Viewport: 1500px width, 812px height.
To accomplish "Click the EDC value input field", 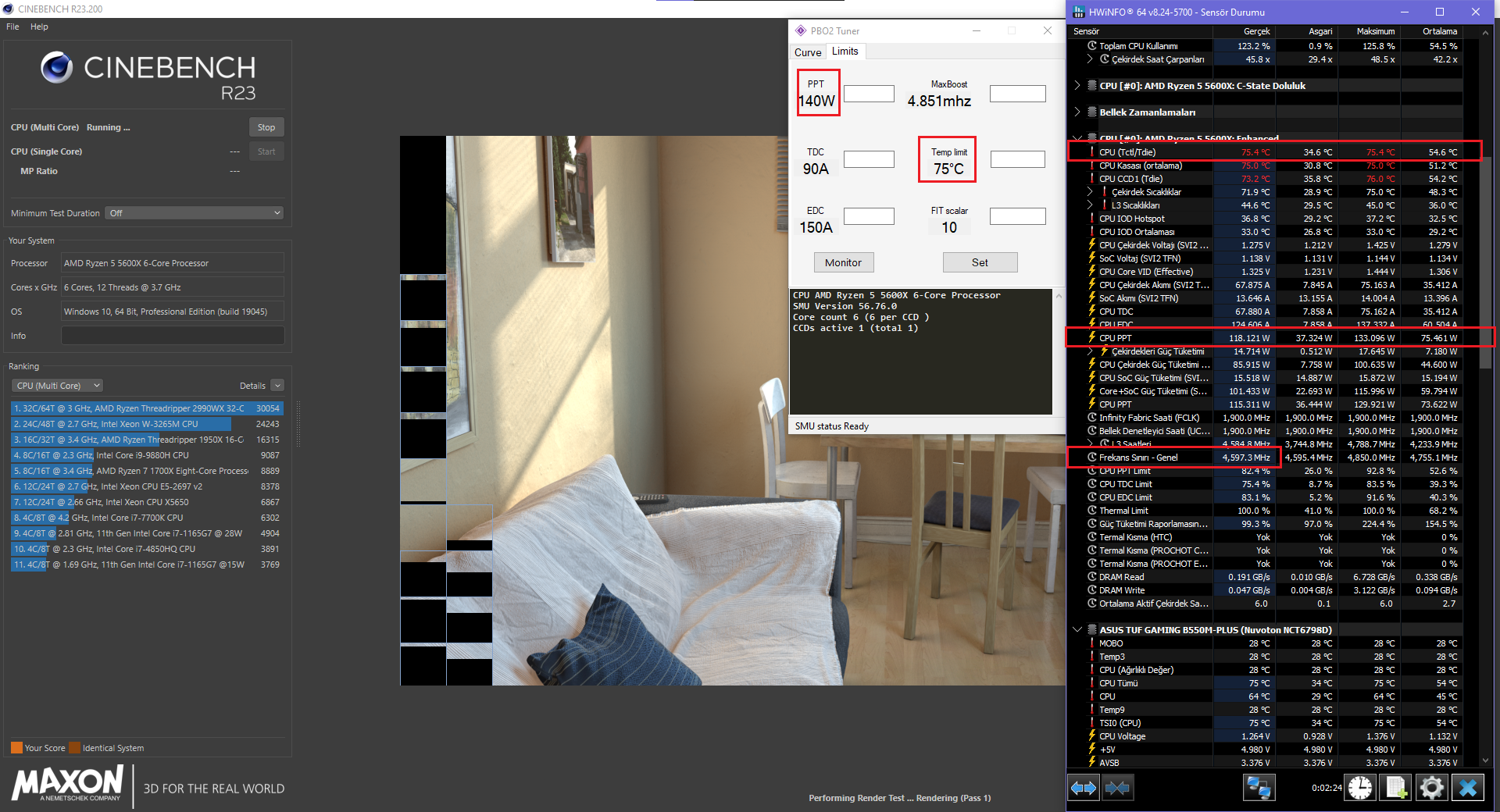I will (869, 216).
